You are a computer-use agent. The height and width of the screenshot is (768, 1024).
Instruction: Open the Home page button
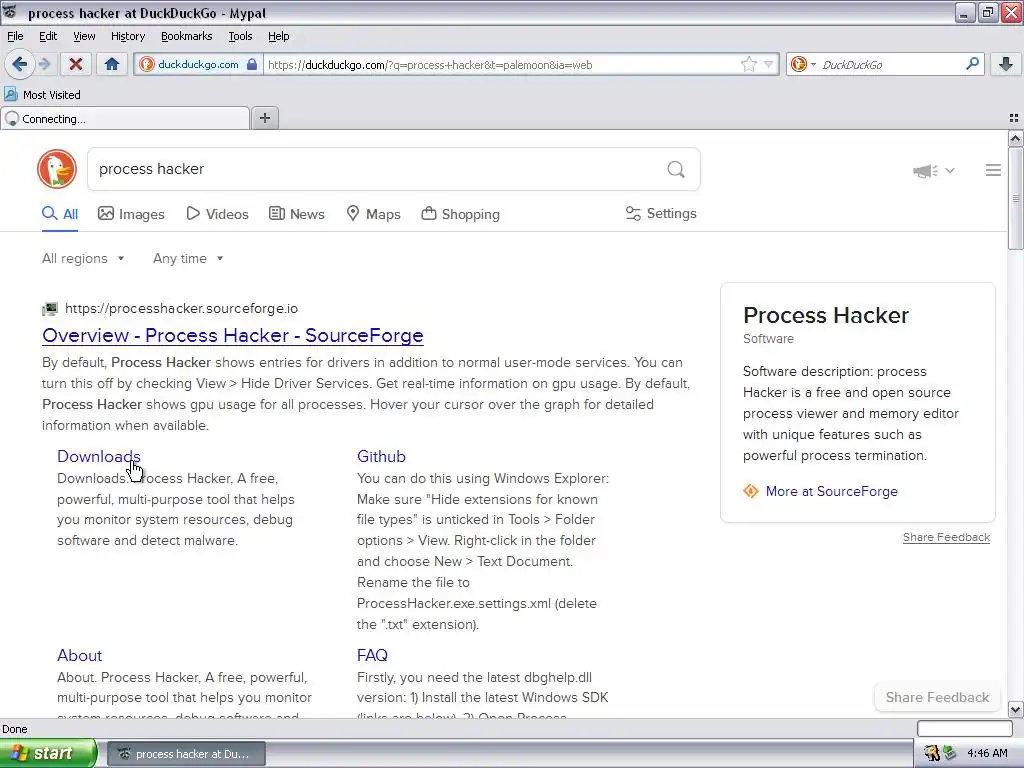(x=112, y=64)
